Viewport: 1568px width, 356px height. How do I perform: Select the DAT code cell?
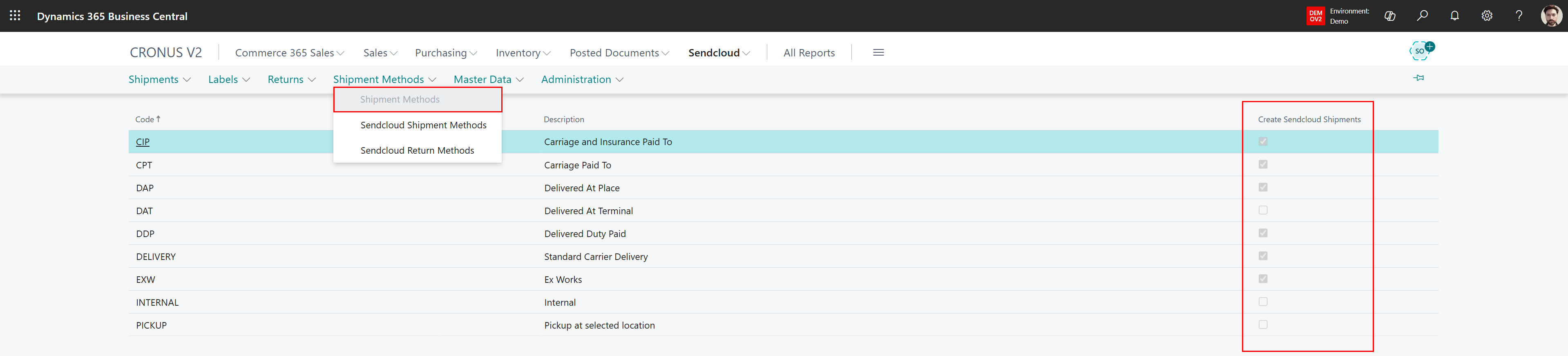click(144, 211)
